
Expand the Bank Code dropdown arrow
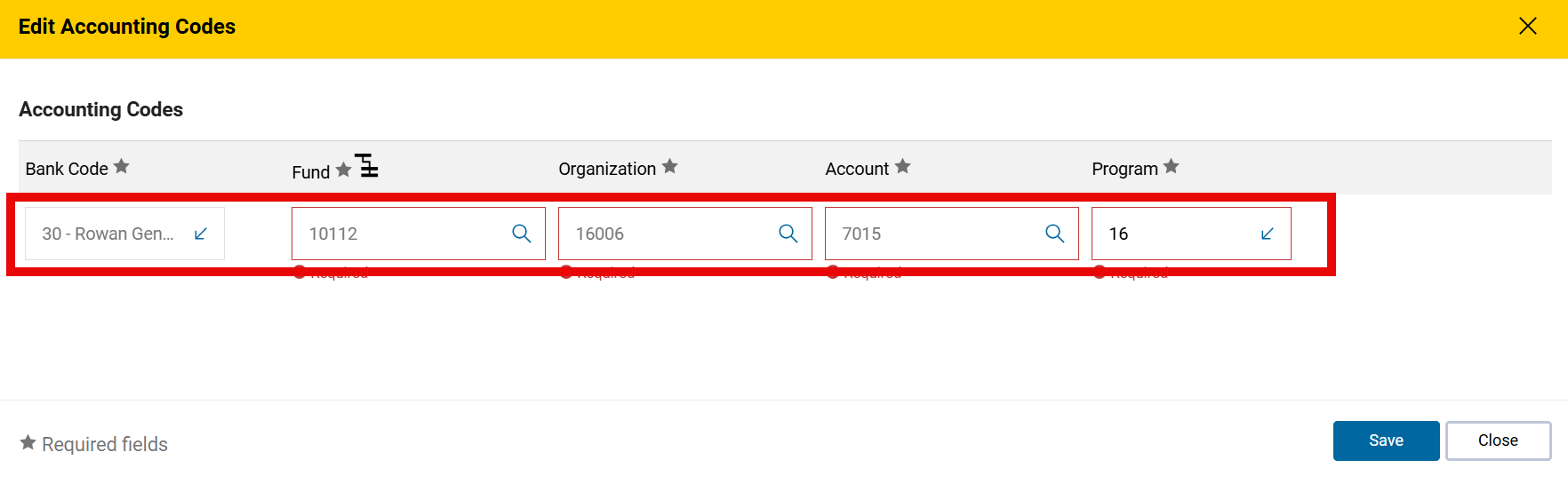[201, 234]
